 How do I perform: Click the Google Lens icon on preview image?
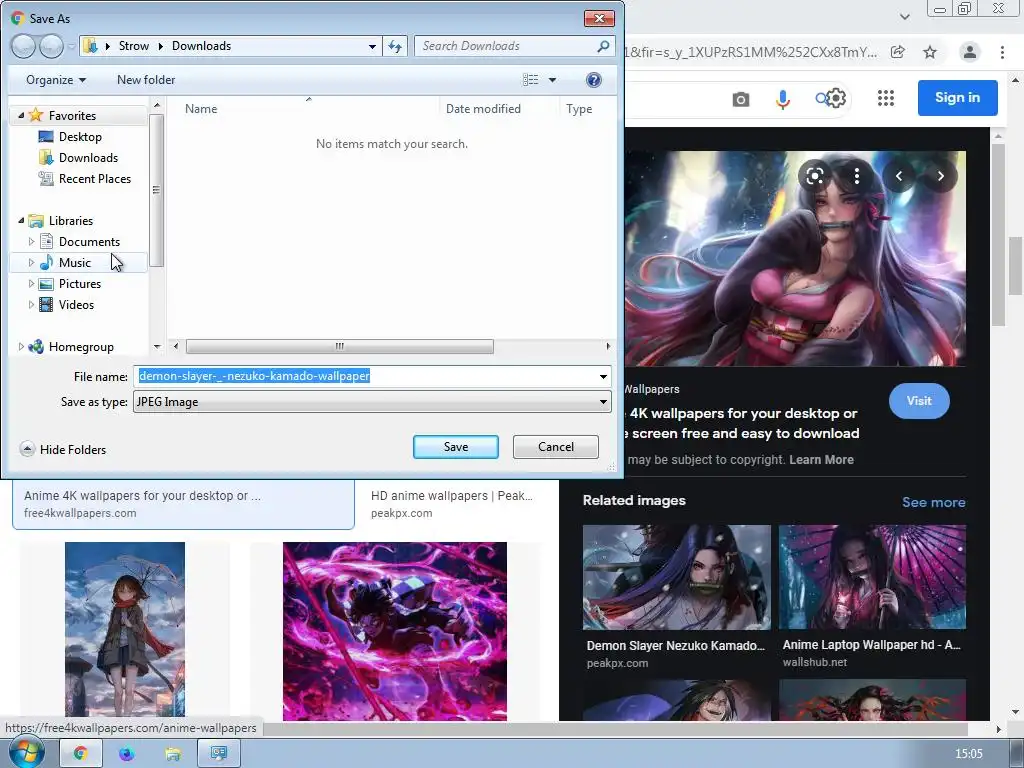814,176
